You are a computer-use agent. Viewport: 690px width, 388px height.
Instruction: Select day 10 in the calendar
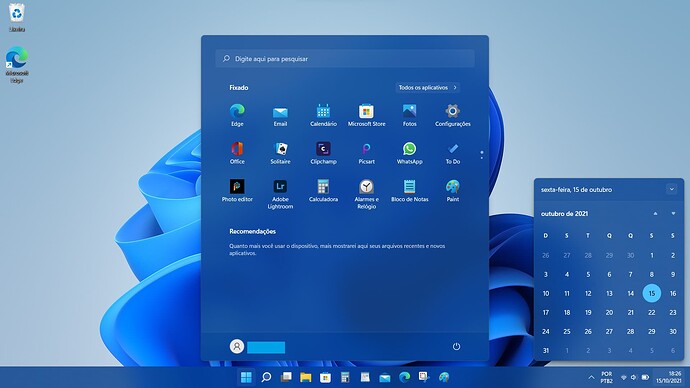click(546, 293)
